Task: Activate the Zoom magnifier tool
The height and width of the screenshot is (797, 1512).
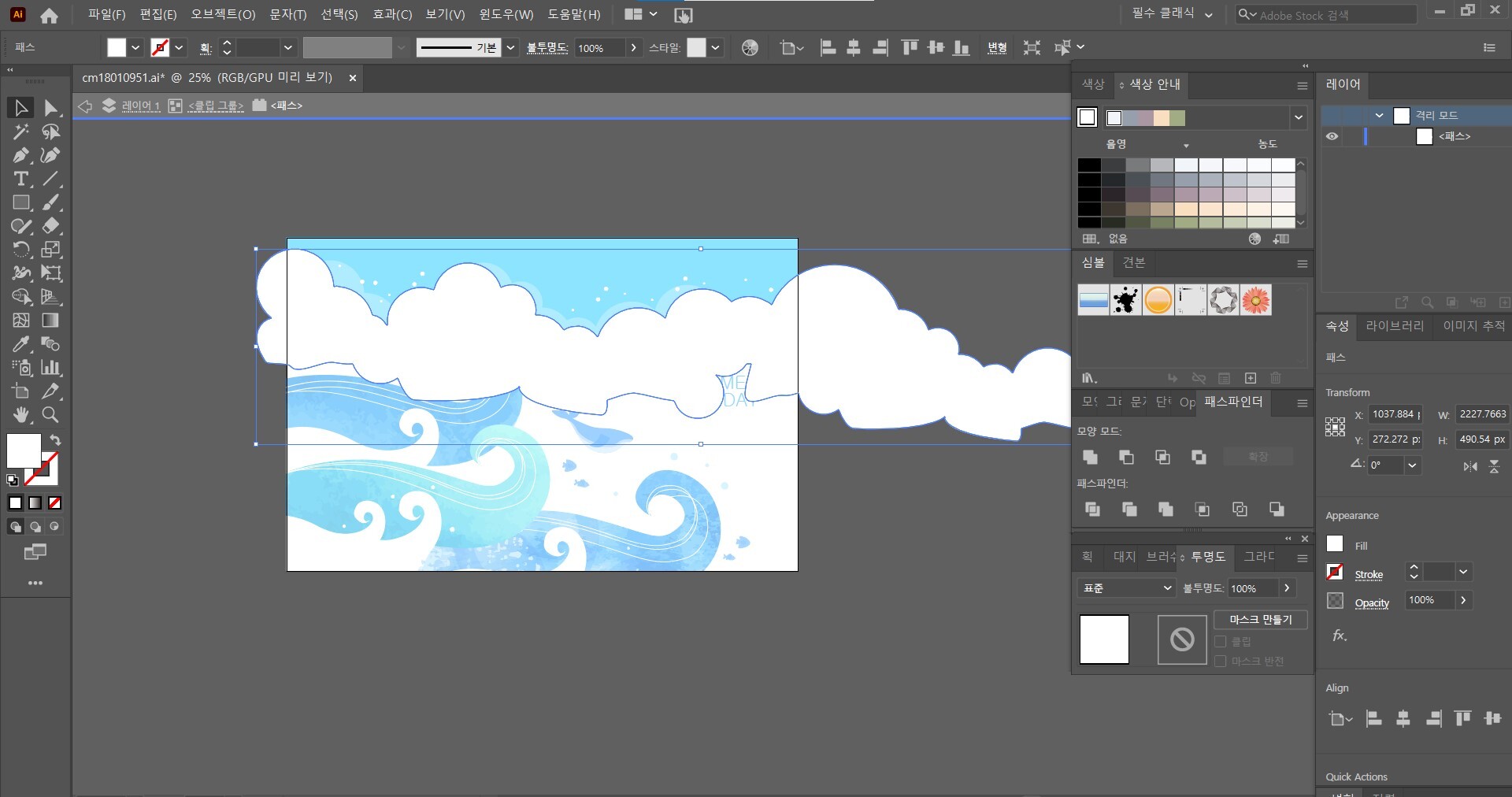Action: click(x=50, y=415)
